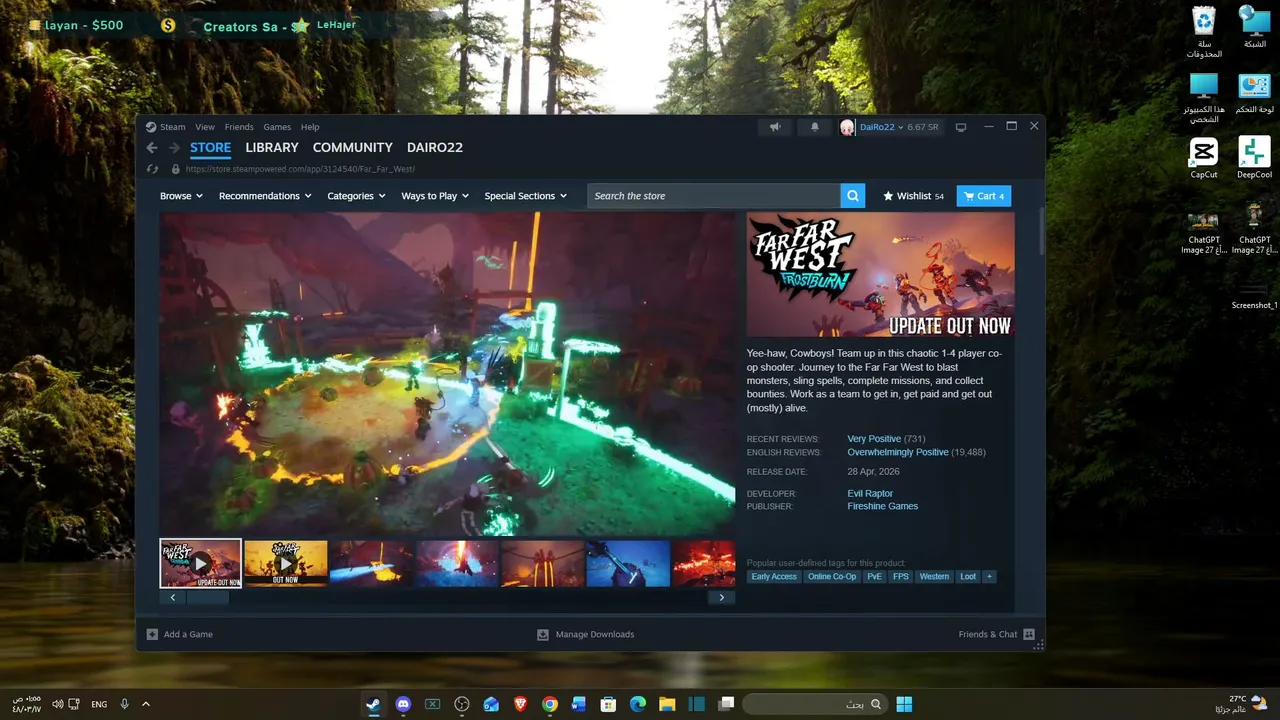
Task: Click the padlock icon beside the URL
Action: tap(175, 170)
